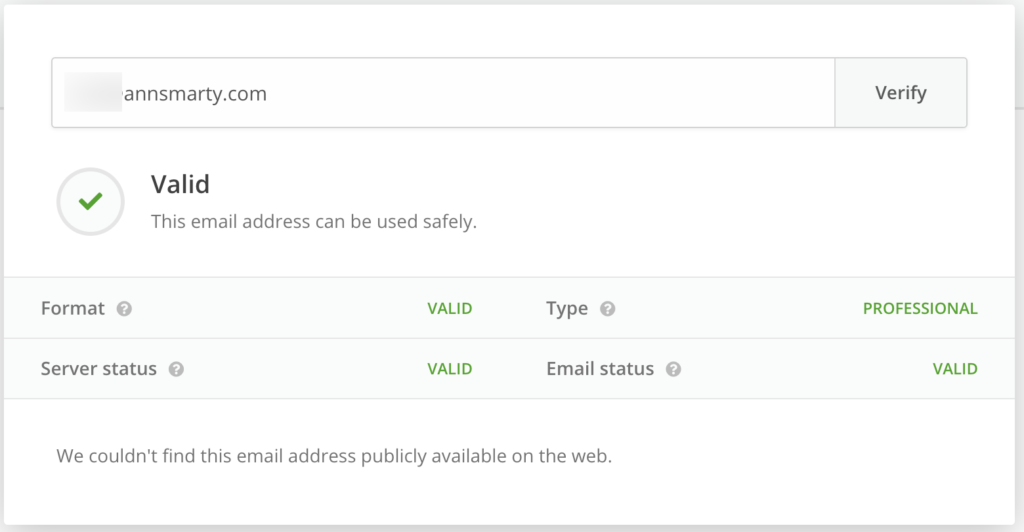Open the help icon beside Format
The width and height of the screenshot is (1024, 532).
[x=125, y=309]
